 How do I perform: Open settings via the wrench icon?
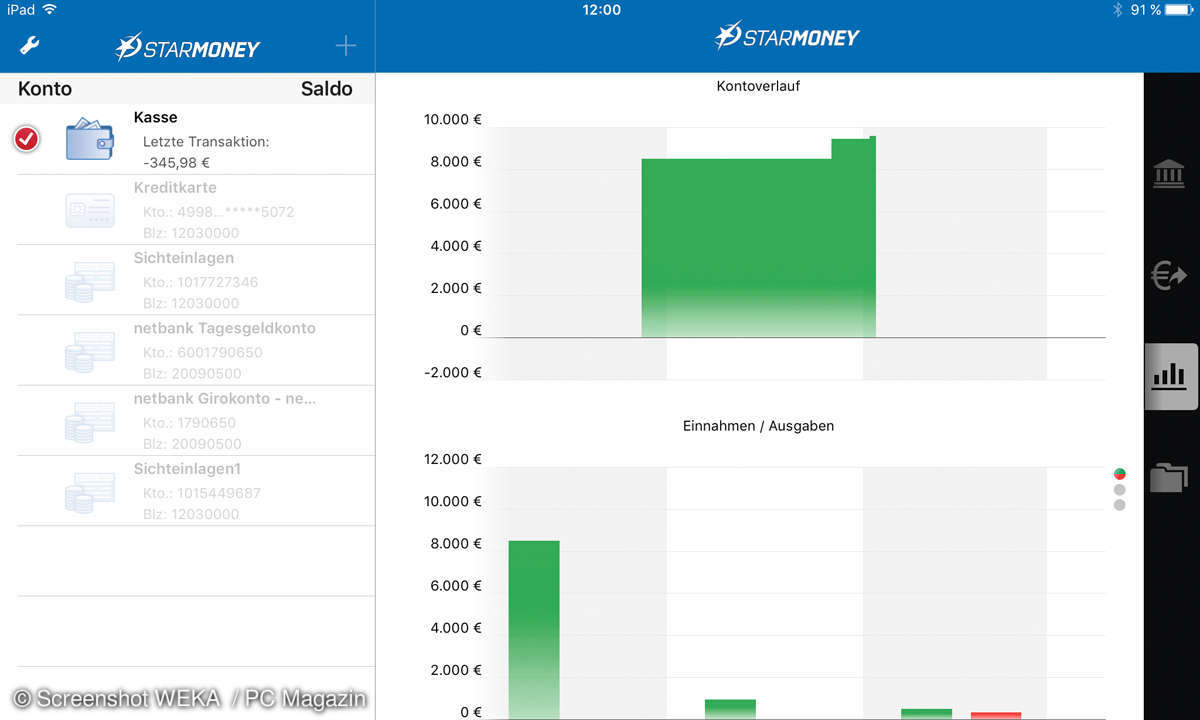(30, 45)
